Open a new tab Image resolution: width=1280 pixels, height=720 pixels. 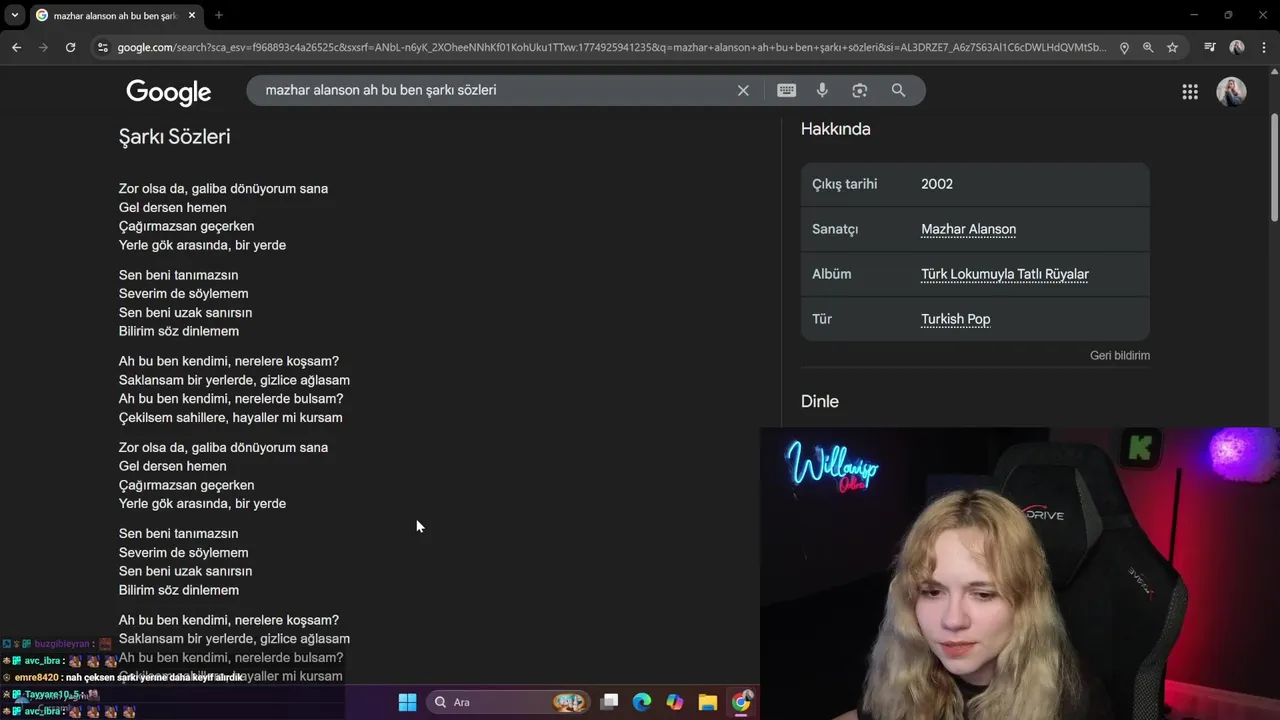pyautogui.click(x=218, y=15)
